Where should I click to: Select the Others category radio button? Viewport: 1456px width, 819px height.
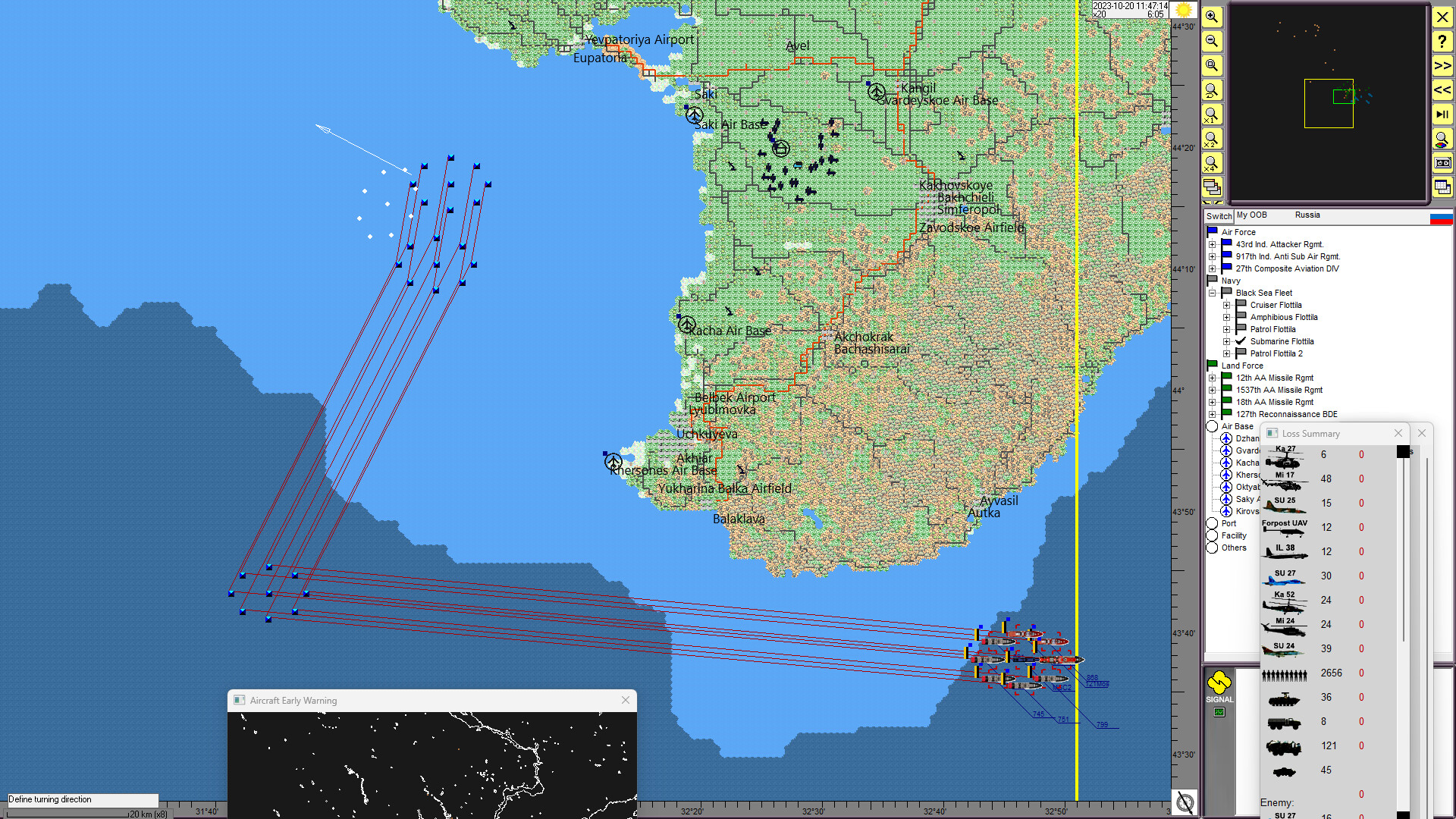[x=1211, y=548]
